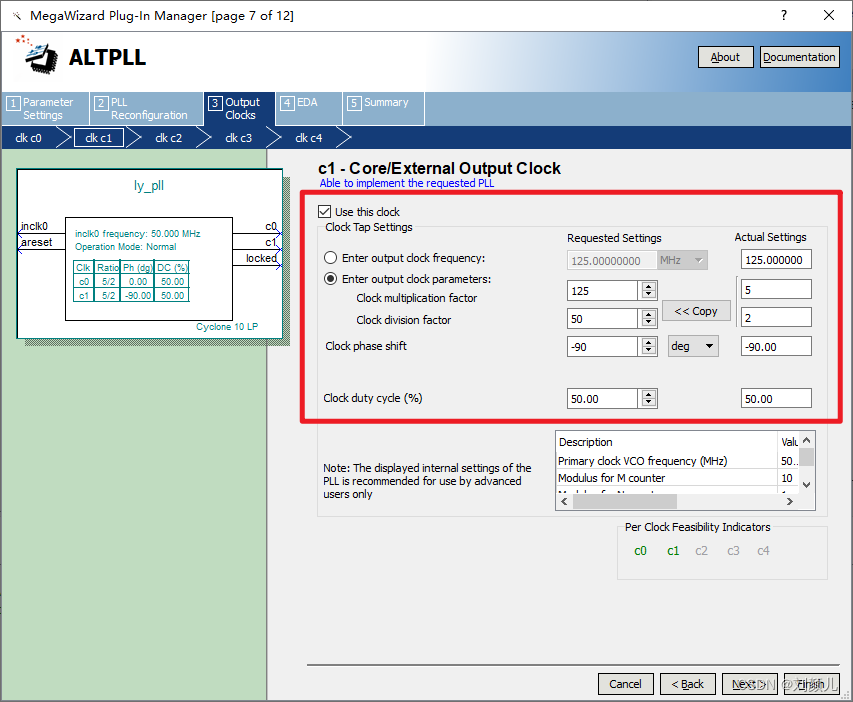The image size is (853, 702).
Task: Select the clk c1 sub-page
Action: (98, 138)
